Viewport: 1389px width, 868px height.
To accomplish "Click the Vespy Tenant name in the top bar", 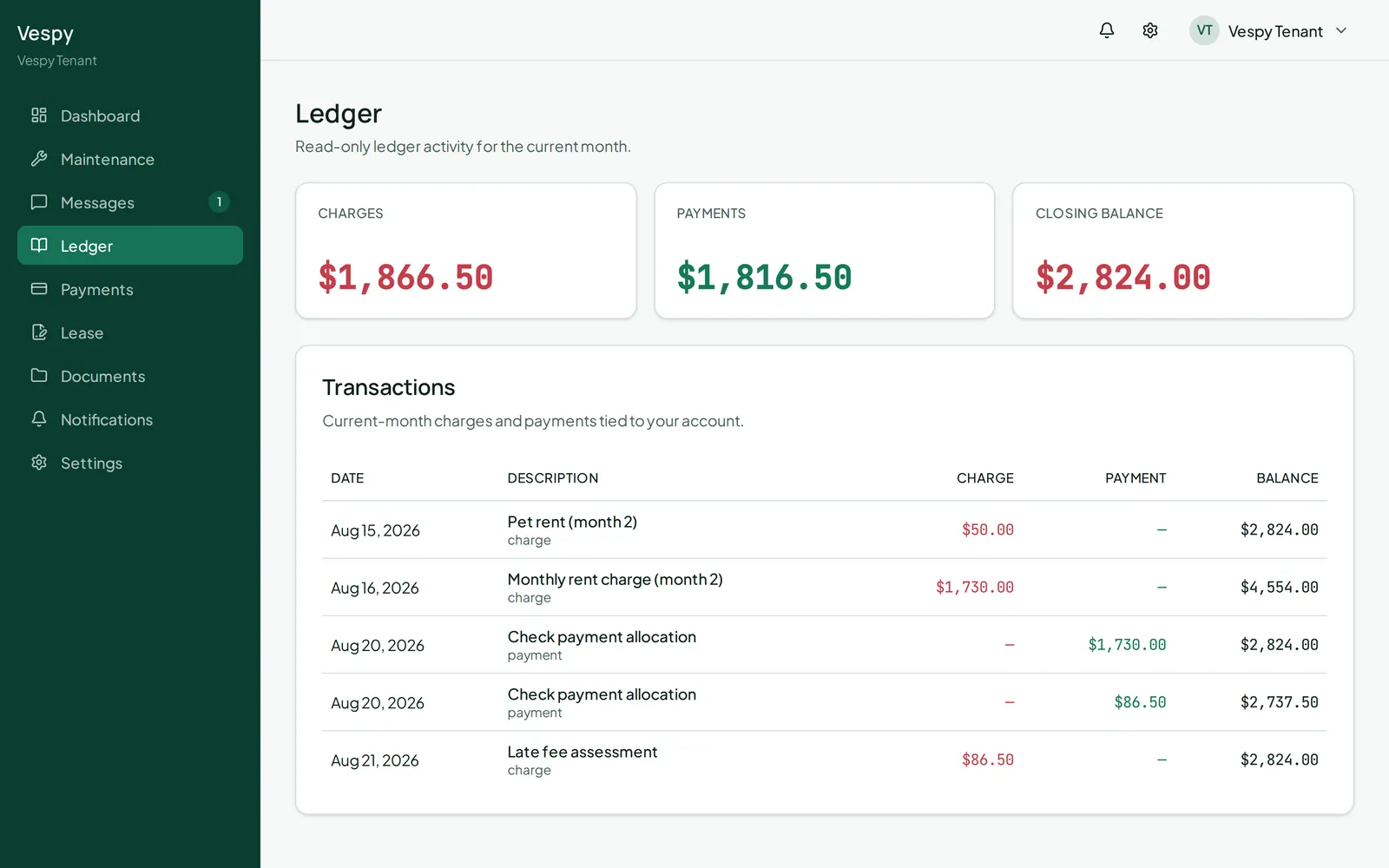I will [x=1275, y=31].
